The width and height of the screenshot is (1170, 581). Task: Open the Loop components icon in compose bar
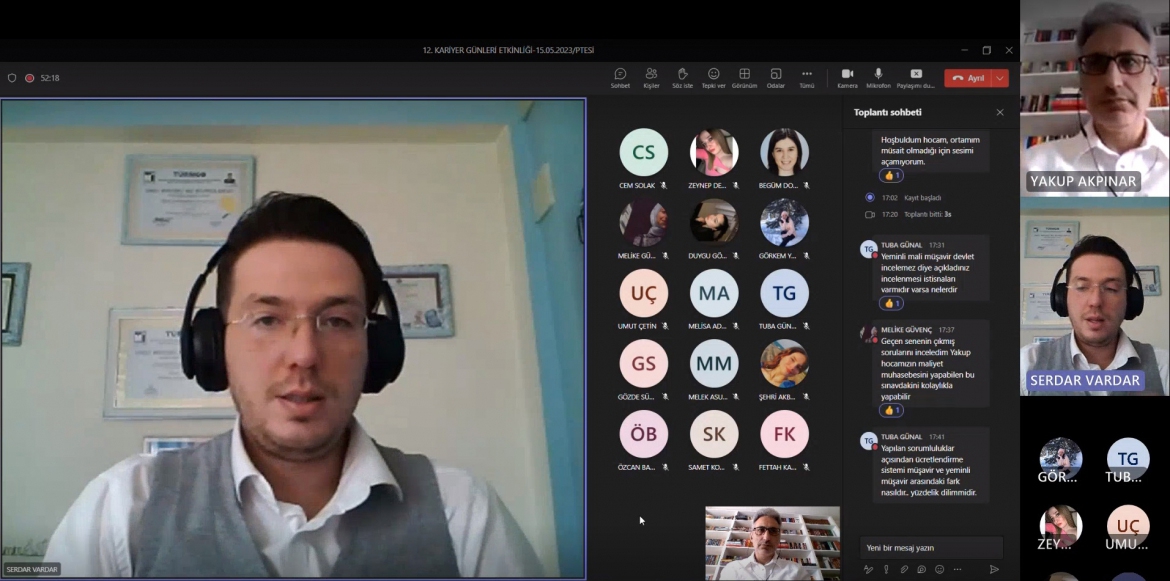(x=922, y=569)
